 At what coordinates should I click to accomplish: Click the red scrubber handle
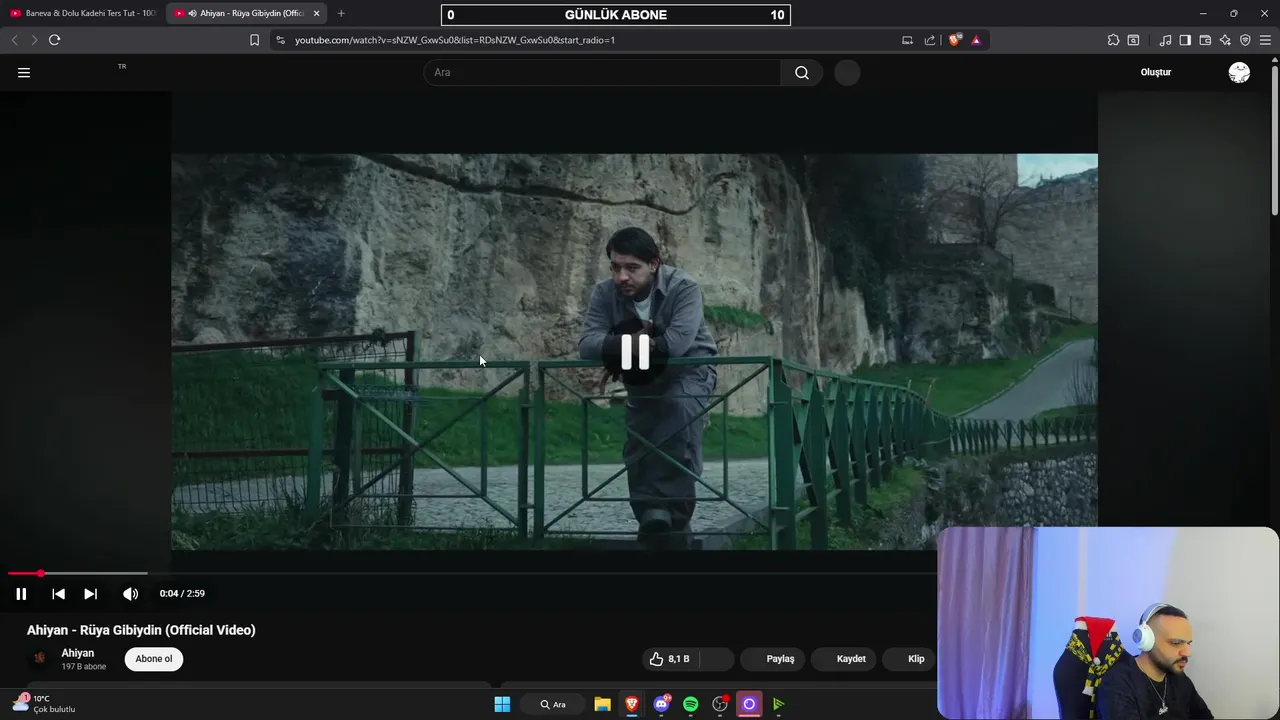[41, 573]
